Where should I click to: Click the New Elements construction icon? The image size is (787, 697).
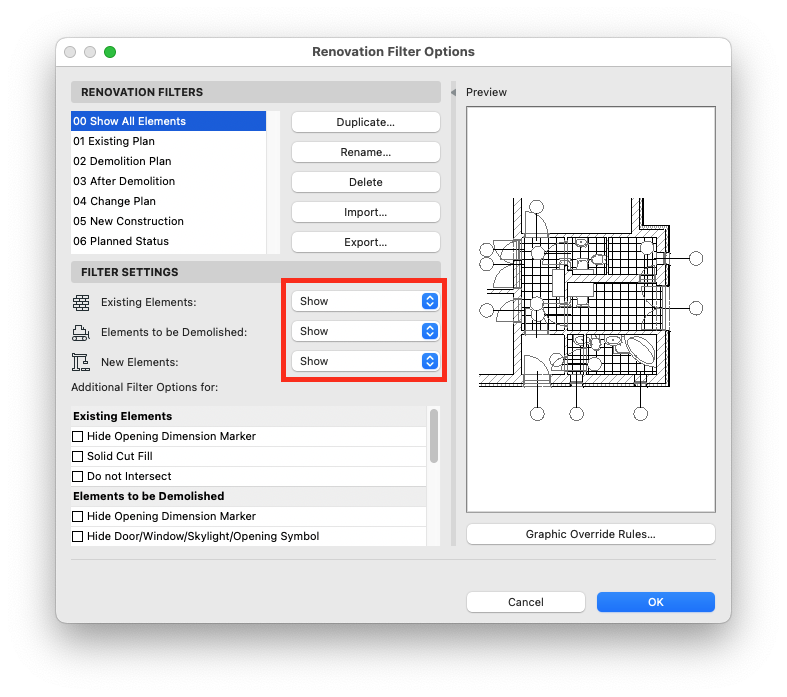tap(81, 362)
